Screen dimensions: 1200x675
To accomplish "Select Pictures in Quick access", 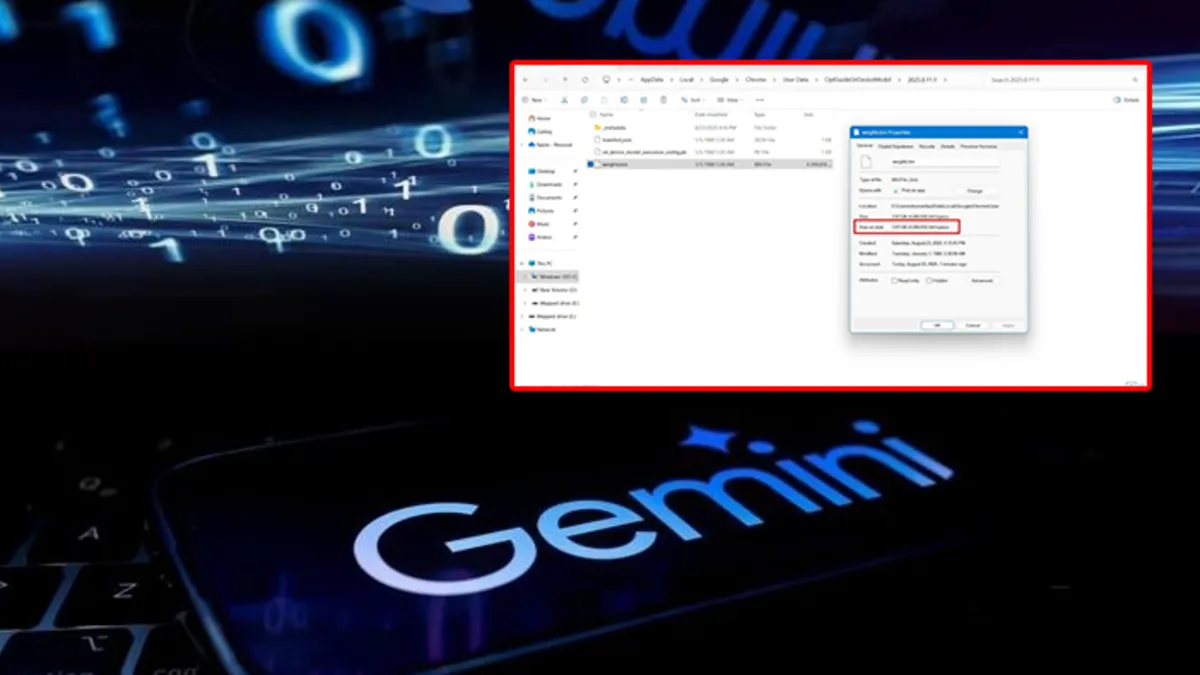I will [543, 211].
